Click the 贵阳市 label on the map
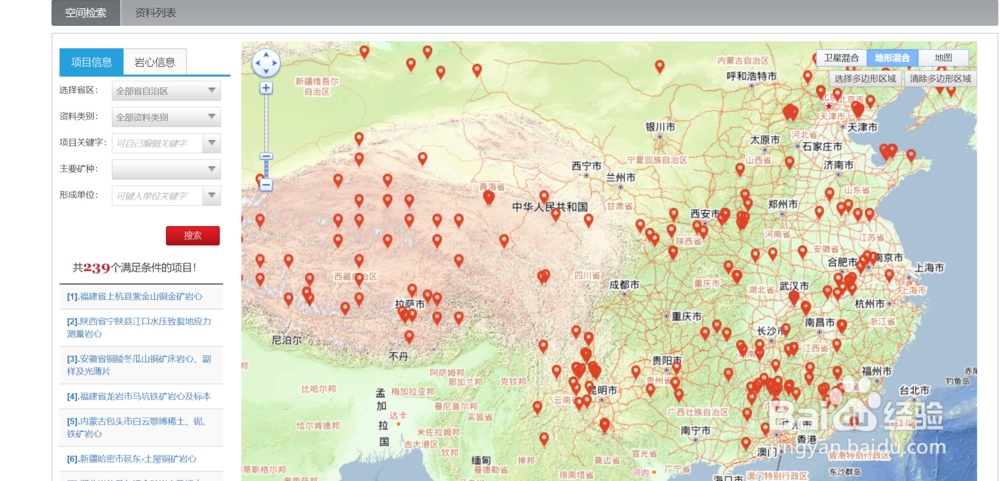The width and height of the screenshot is (1000, 481). [x=668, y=360]
